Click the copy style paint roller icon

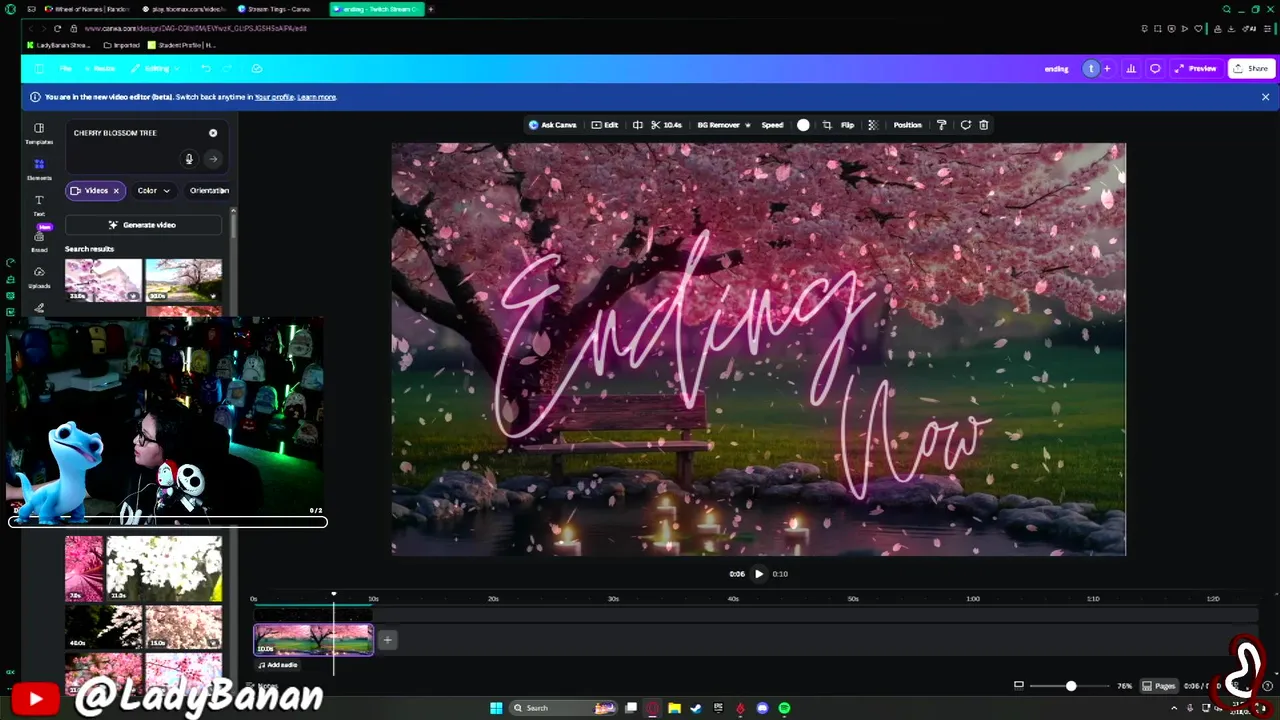pos(941,125)
